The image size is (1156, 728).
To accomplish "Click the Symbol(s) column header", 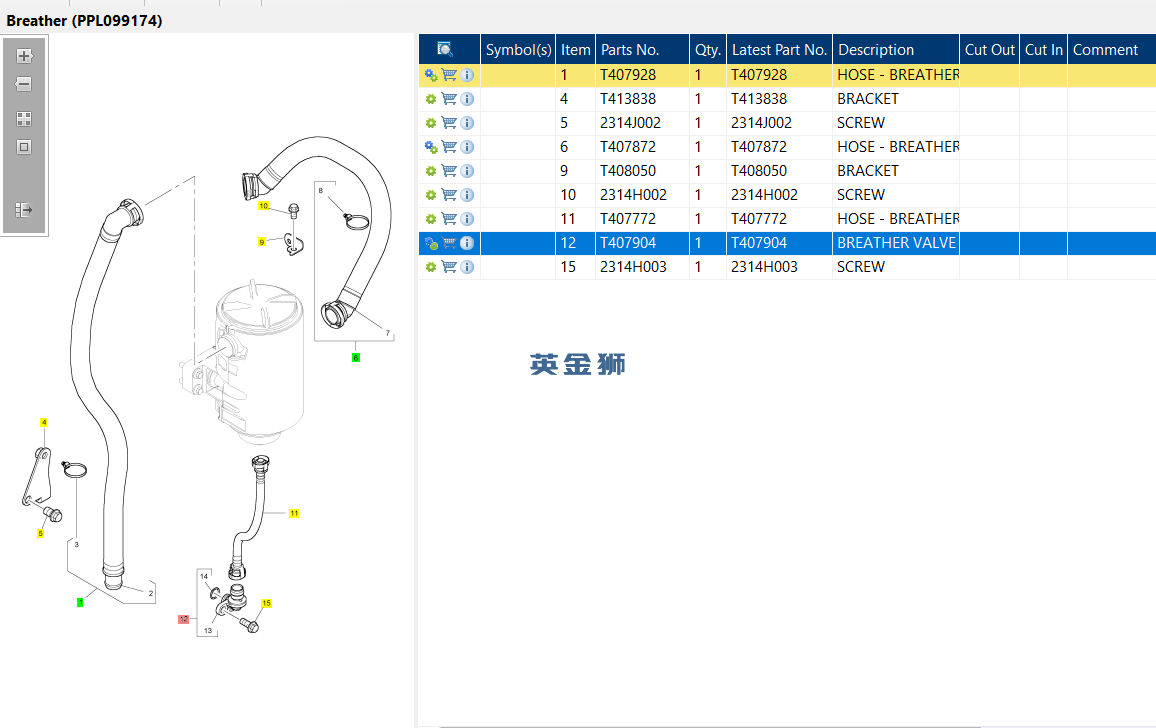I will tap(518, 49).
